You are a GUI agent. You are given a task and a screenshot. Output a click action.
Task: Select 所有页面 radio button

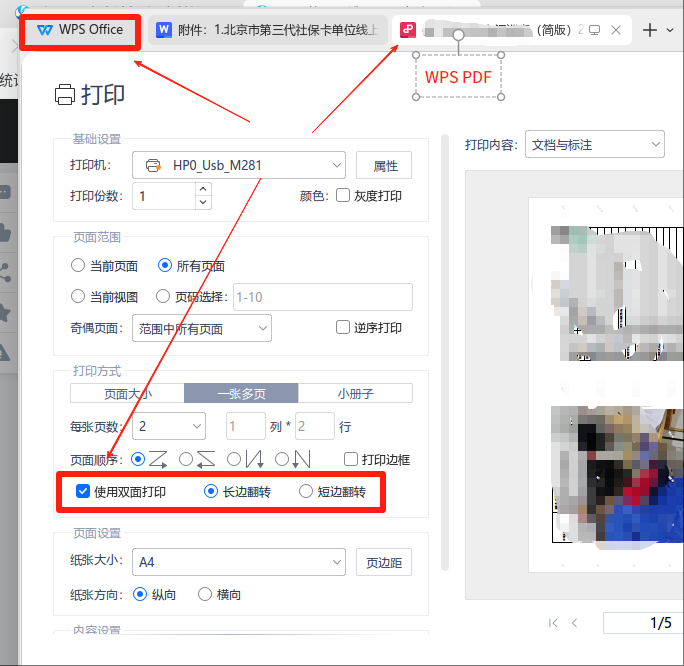click(x=165, y=265)
